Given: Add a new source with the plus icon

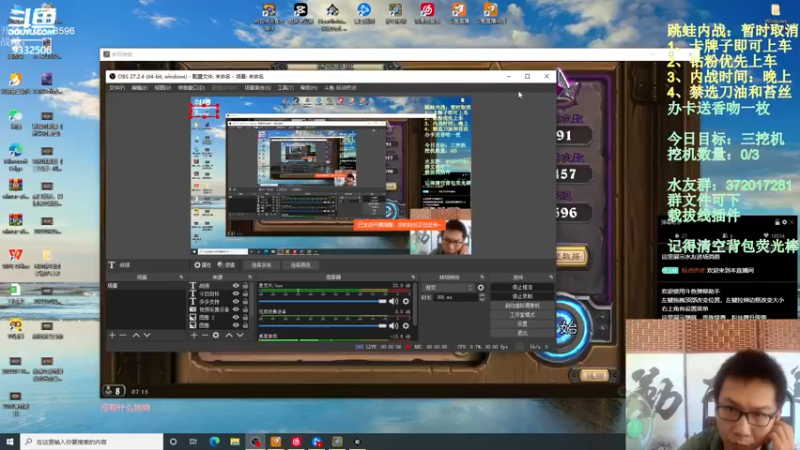Looking at the screenshot, I should 194,335.
